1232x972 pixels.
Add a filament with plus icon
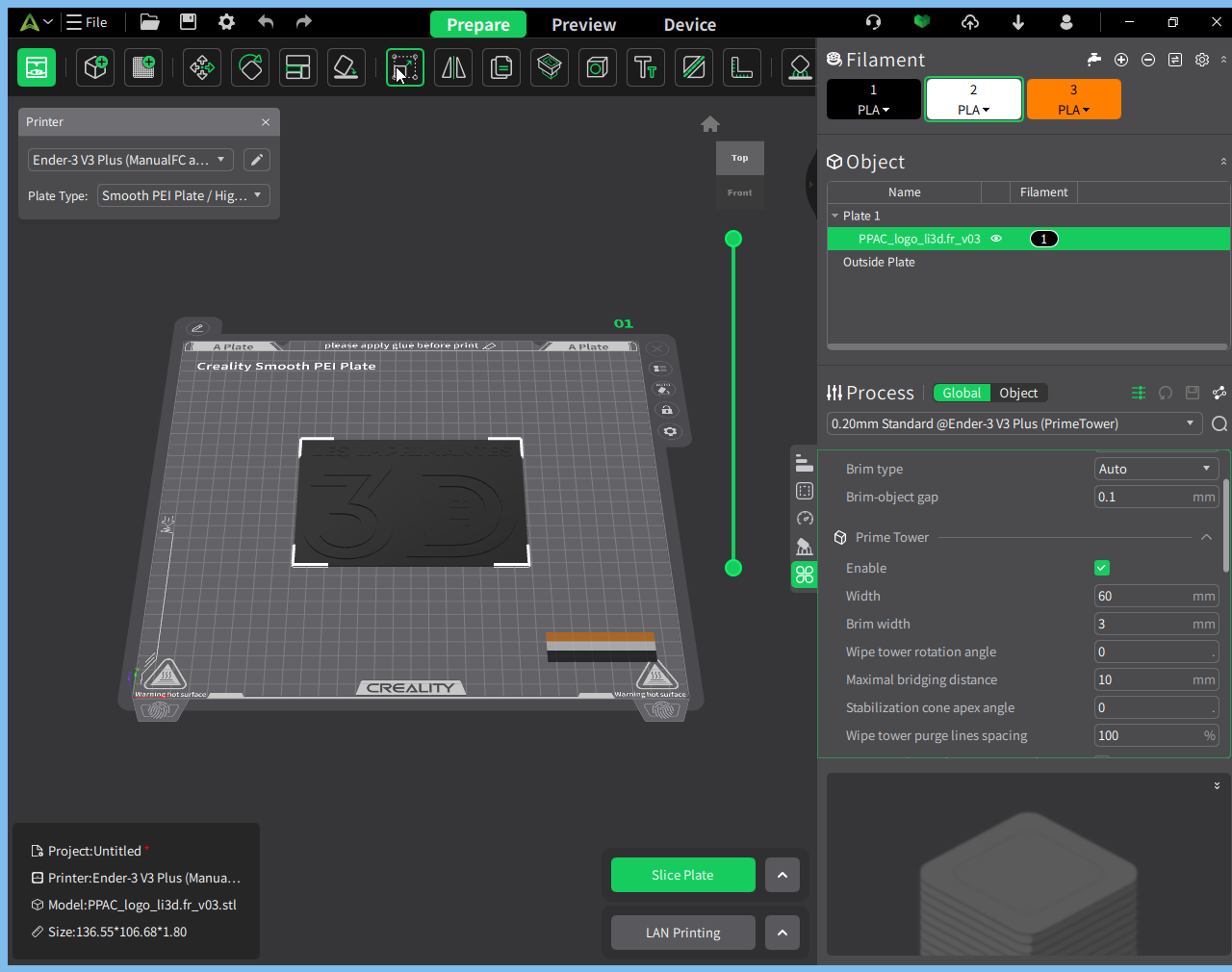pyautogui.click(x=1121, y=60)
